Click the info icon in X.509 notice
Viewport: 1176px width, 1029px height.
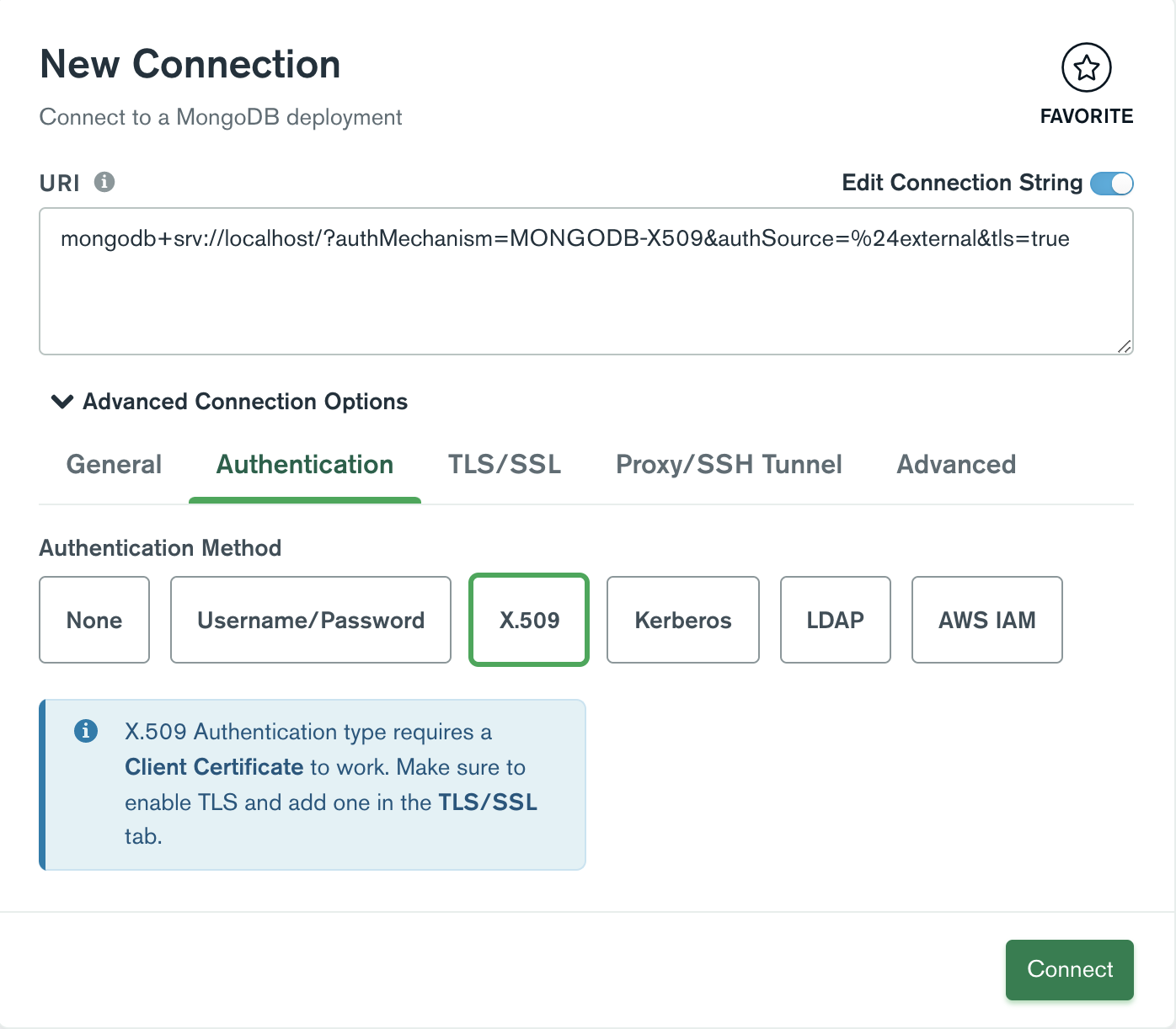tap(86, 731)
